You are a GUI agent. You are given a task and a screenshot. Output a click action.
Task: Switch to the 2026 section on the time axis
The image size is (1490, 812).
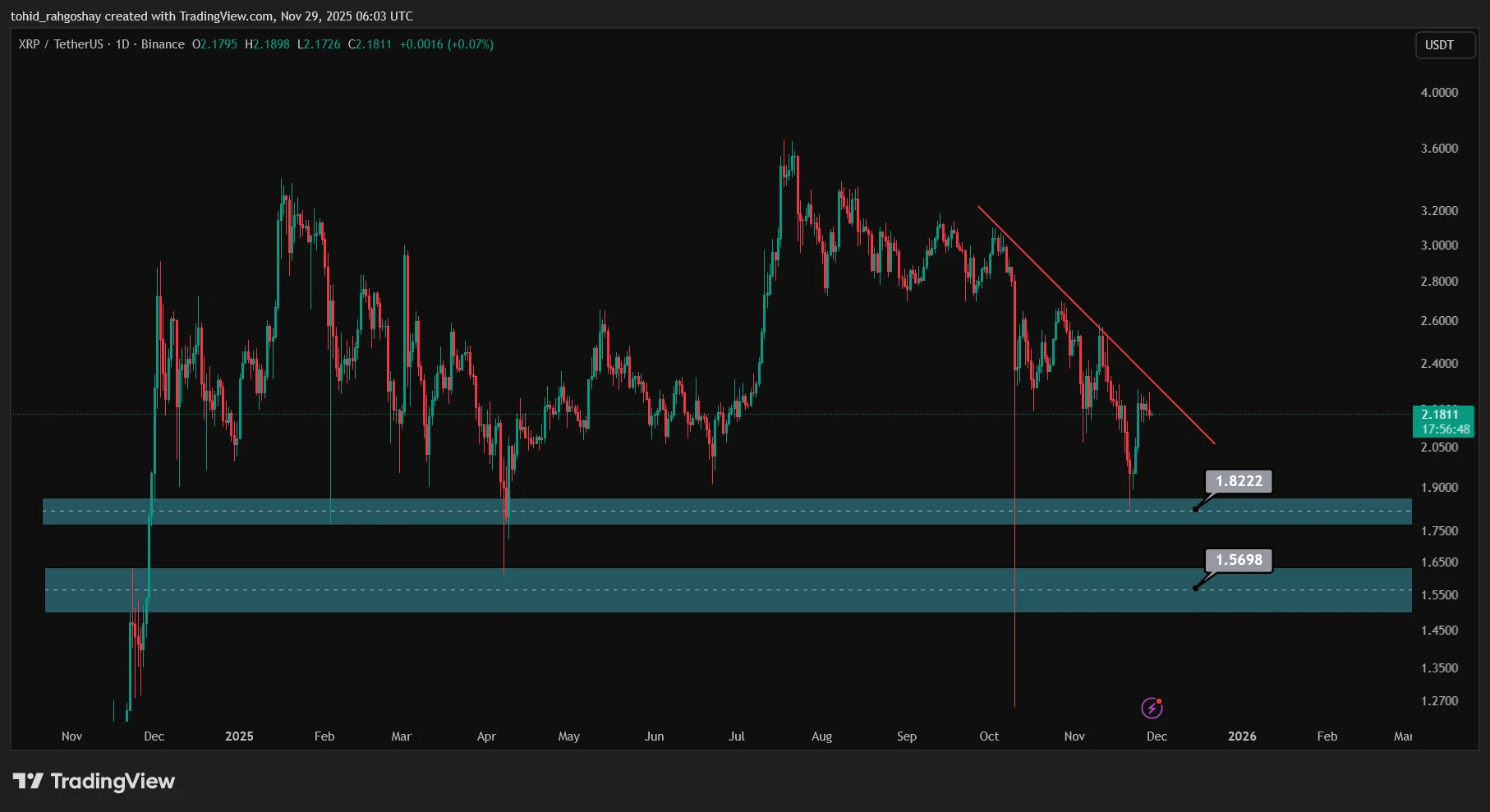point(1242,736)
